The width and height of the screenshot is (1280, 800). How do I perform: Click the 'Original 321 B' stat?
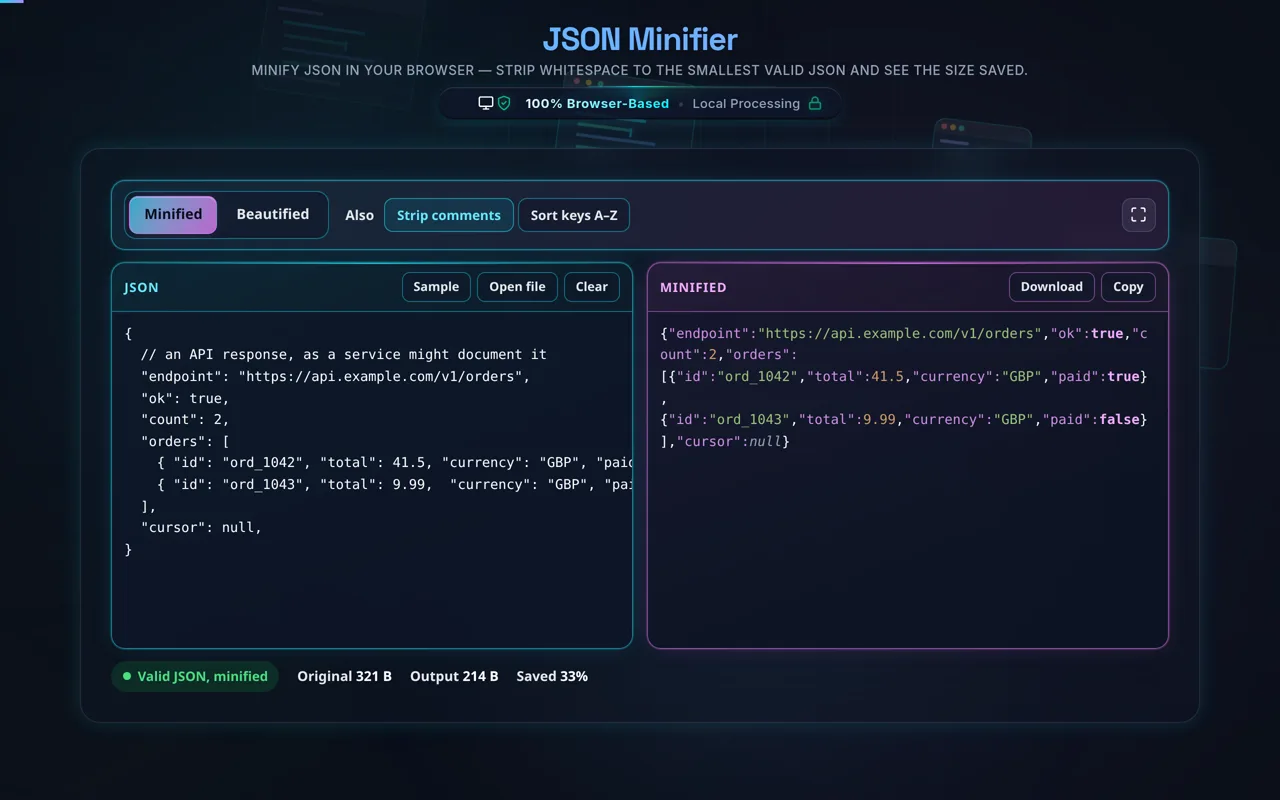345,676
